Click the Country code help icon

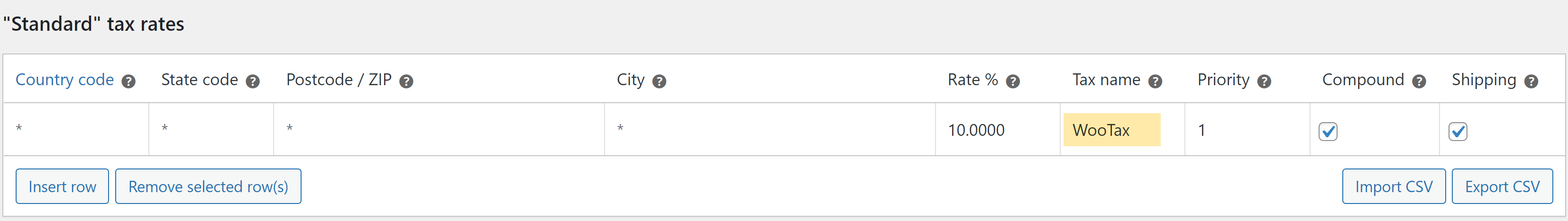(x=128, y=81)
